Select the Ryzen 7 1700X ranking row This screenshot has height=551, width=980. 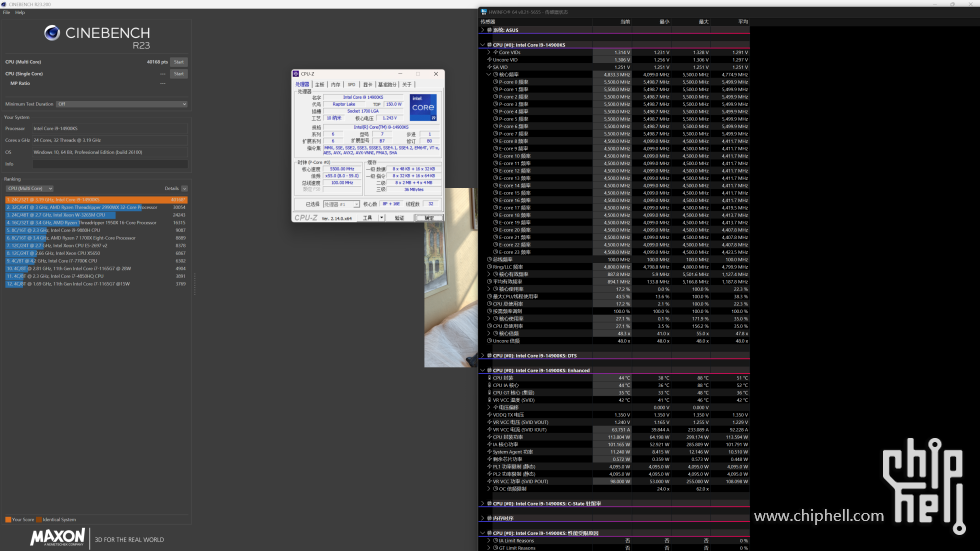click(x=96, y=238)
